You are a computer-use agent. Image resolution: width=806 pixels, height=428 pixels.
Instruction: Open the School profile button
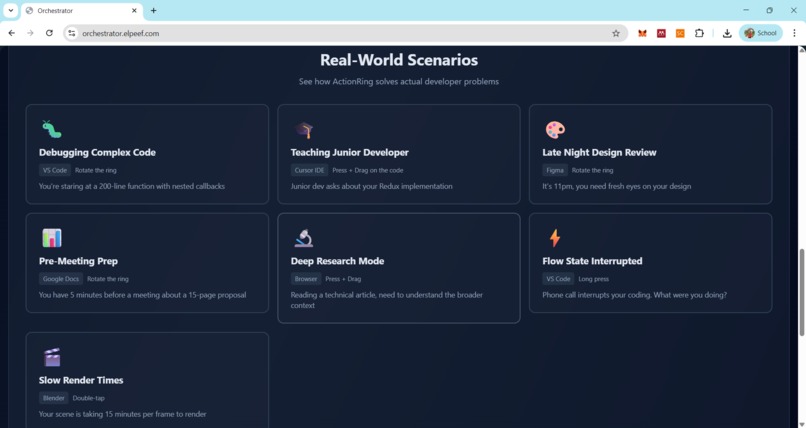click(761, 33)
